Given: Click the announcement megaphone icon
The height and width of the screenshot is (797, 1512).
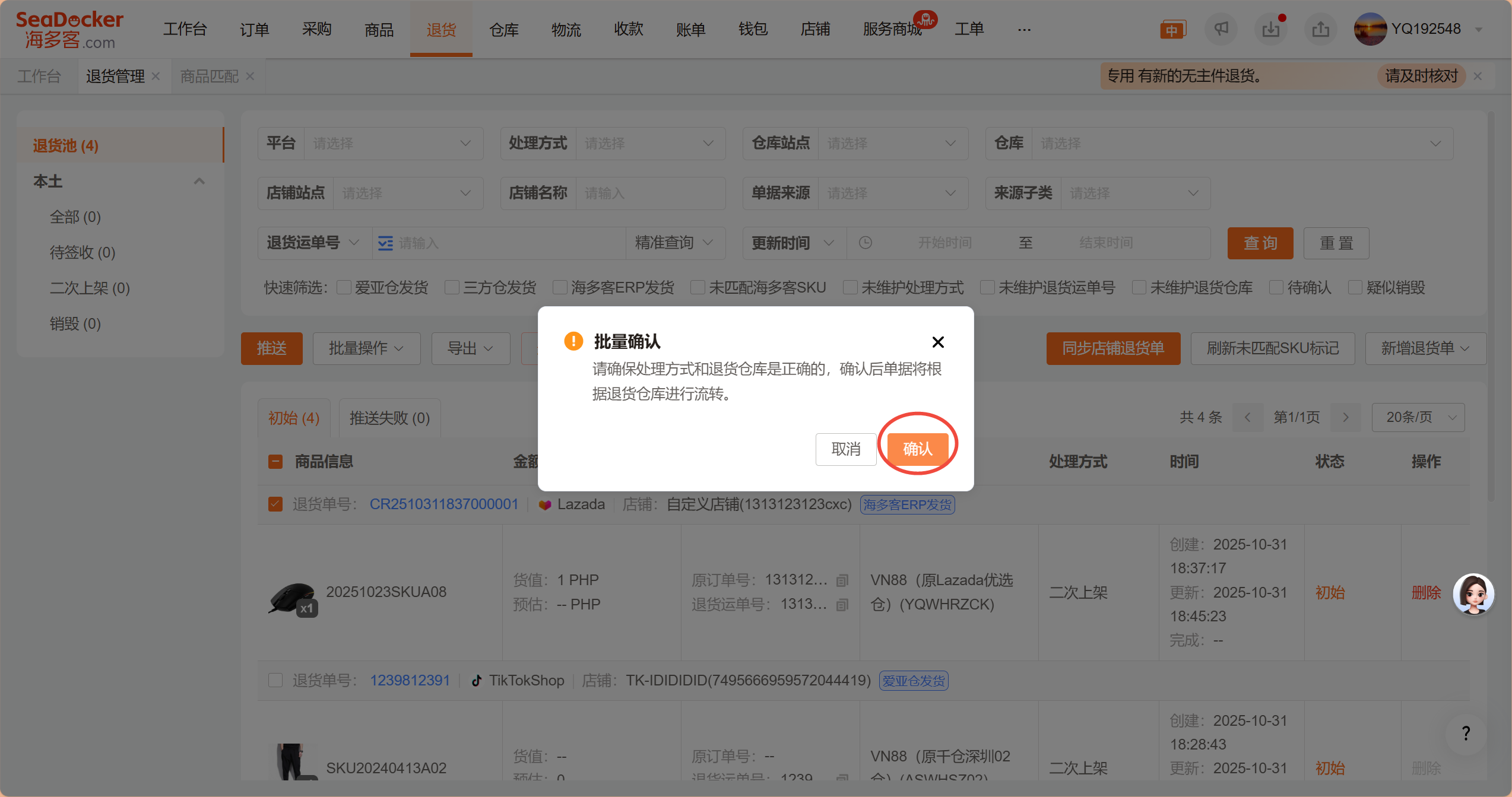Looking at the screenshot, I should point(1221,29).
